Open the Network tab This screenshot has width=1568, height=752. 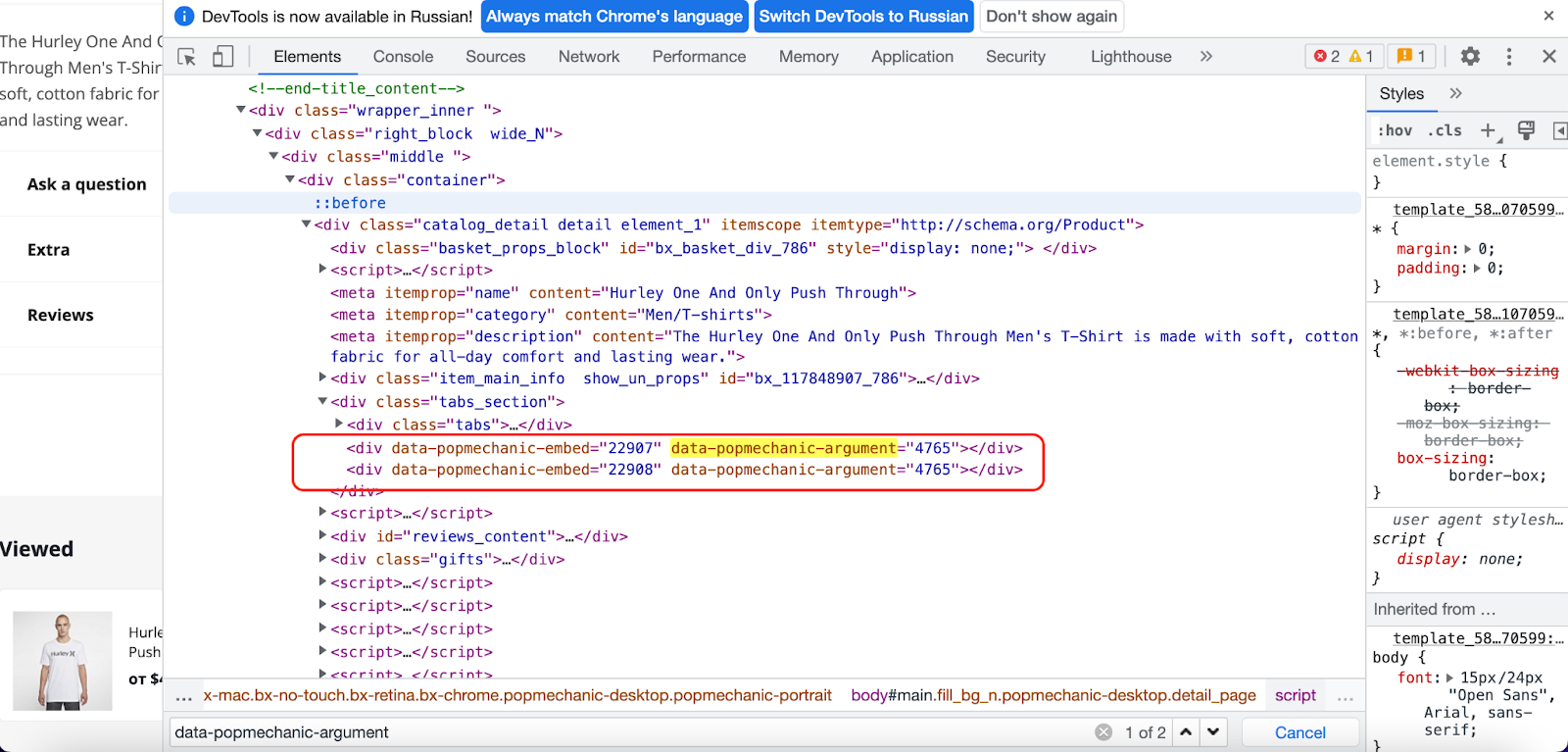pos(589,57)
